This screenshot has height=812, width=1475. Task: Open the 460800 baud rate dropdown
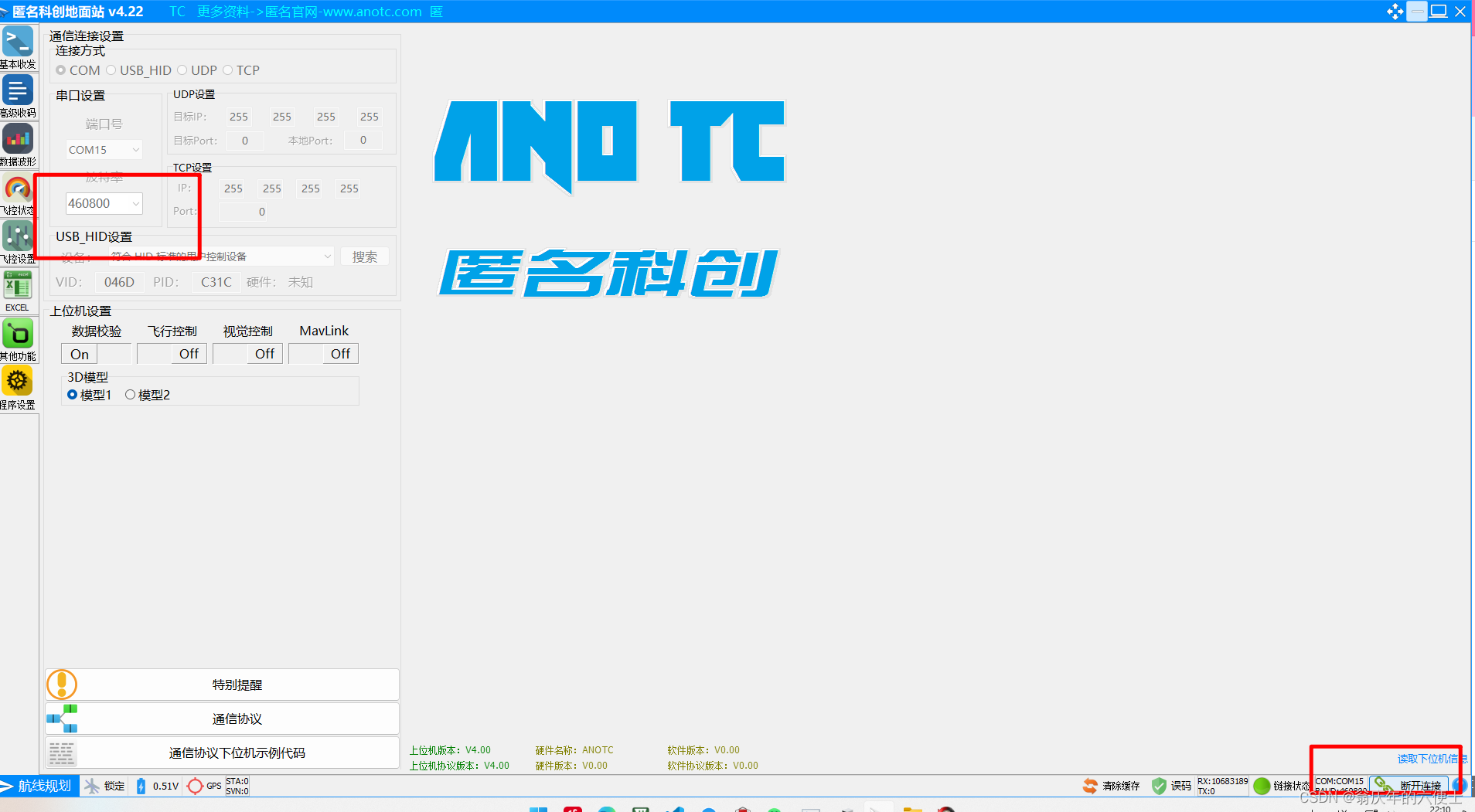104,203
